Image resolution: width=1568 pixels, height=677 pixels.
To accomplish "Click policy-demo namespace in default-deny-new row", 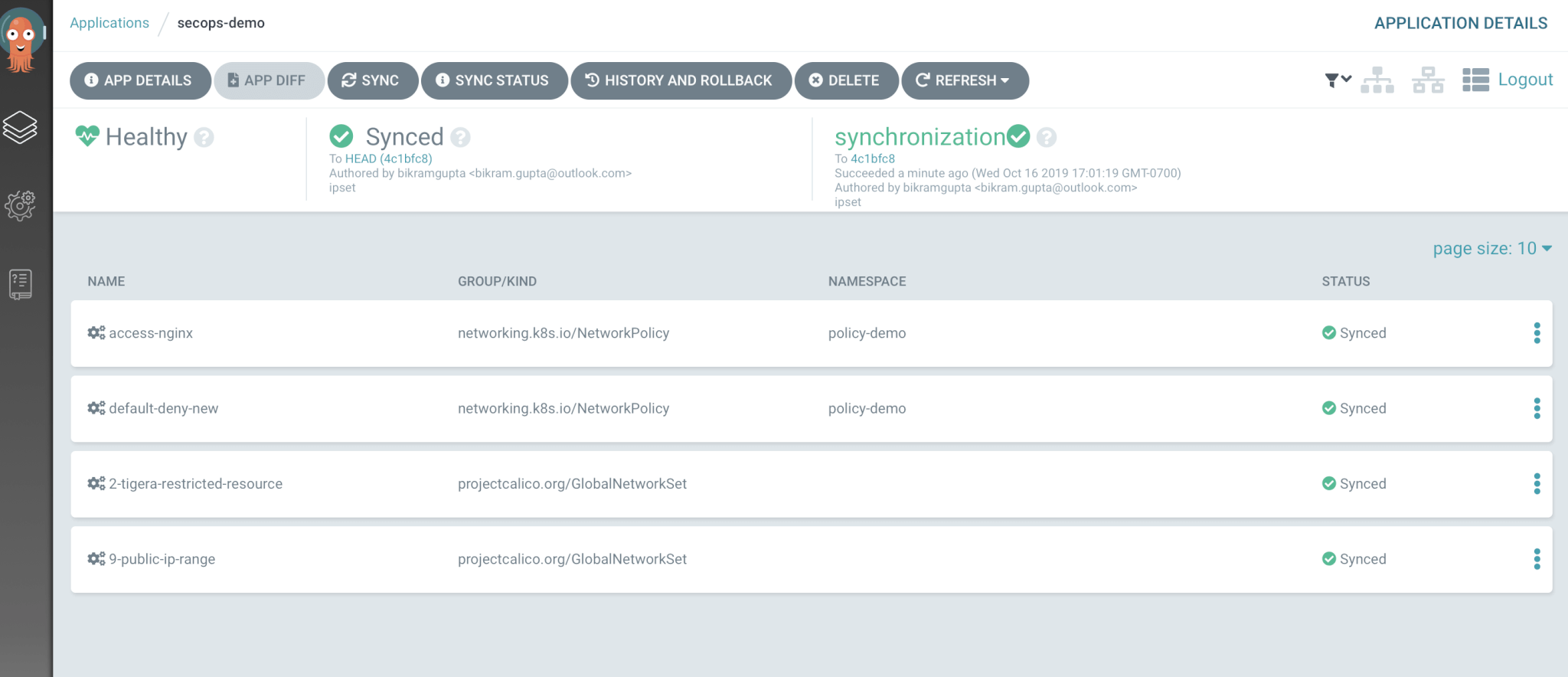I will pyautogui.click(x=867, y=408).
